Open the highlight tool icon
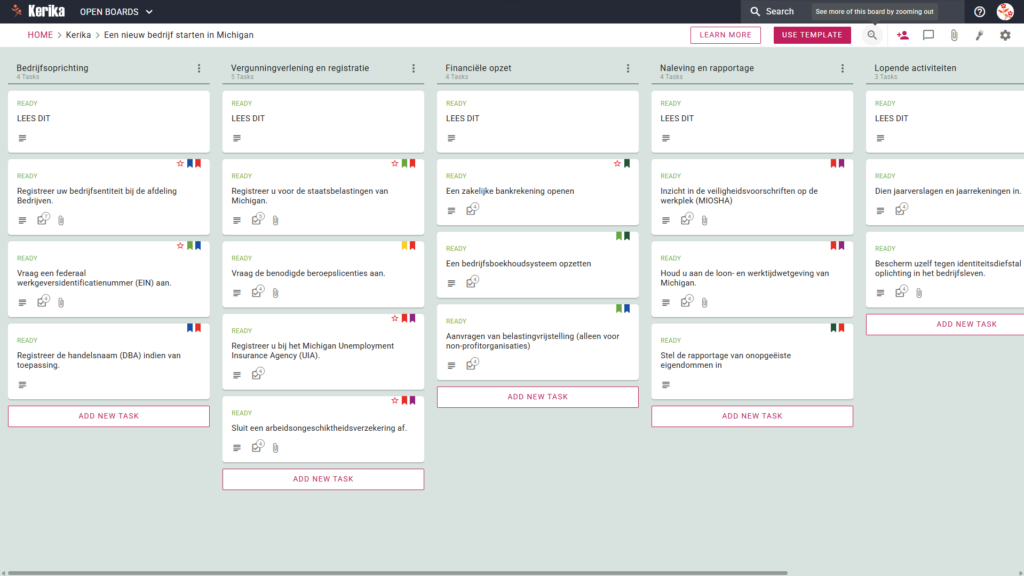The width and height of the screenshot is (1024, 576). [980, 35]
